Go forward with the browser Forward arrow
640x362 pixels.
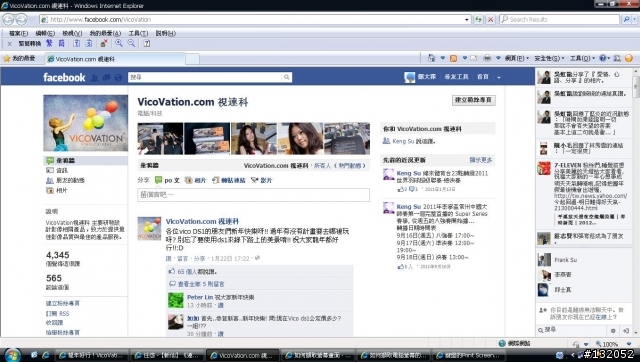coord(22,19)
